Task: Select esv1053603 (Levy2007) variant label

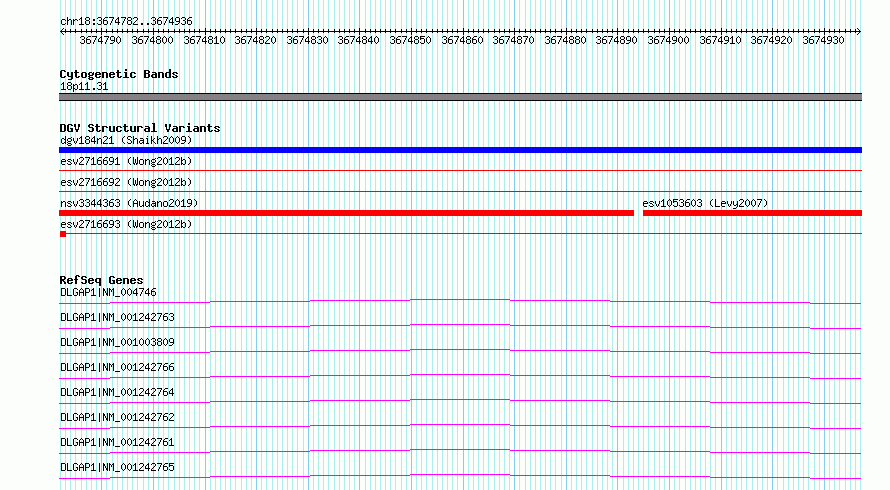Action: [x=705, y=203]
